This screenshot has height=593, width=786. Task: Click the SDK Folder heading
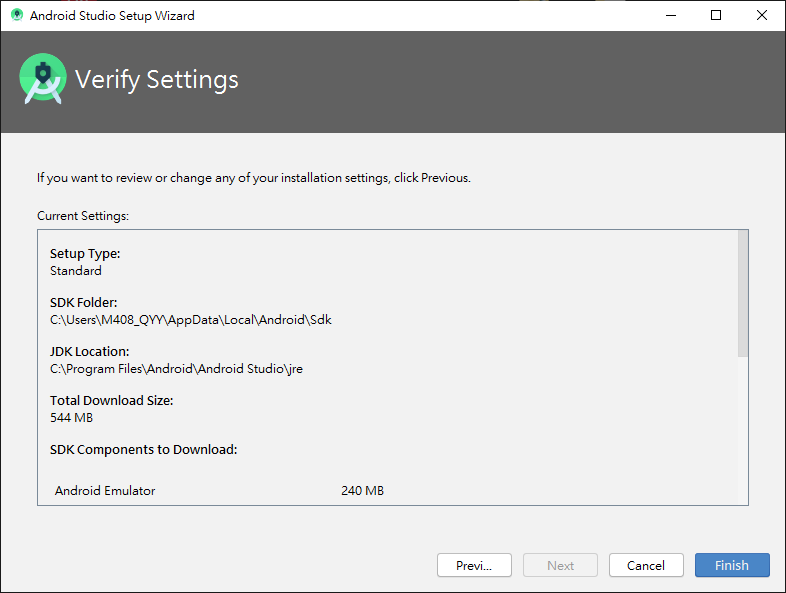click(x=83, y=303)
